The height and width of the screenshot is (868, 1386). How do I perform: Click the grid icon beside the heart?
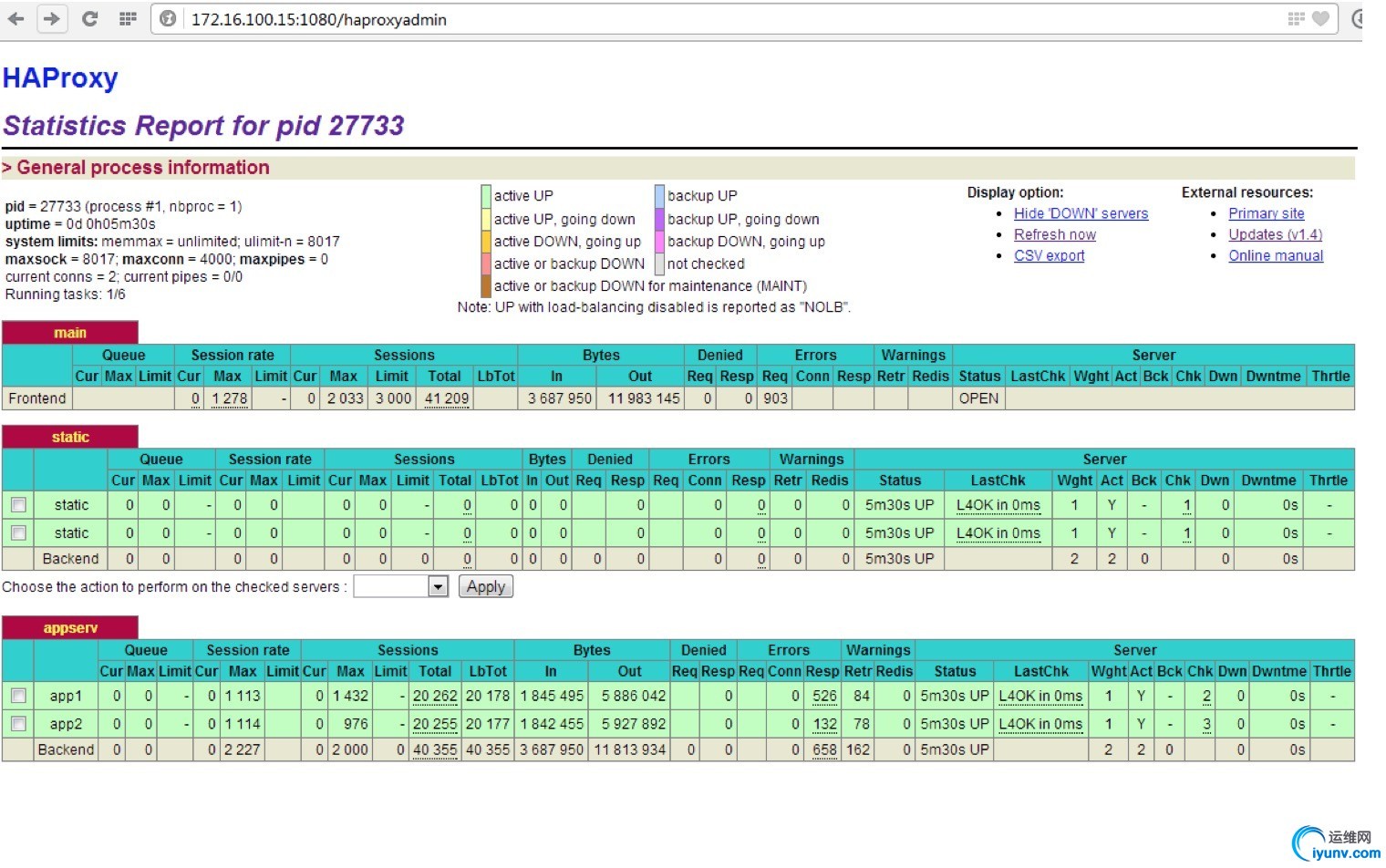point(1296,18)
